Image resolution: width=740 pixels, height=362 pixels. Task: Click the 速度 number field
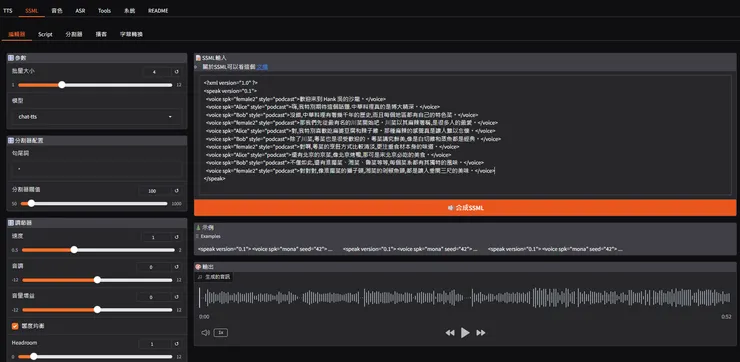[156, 237]
